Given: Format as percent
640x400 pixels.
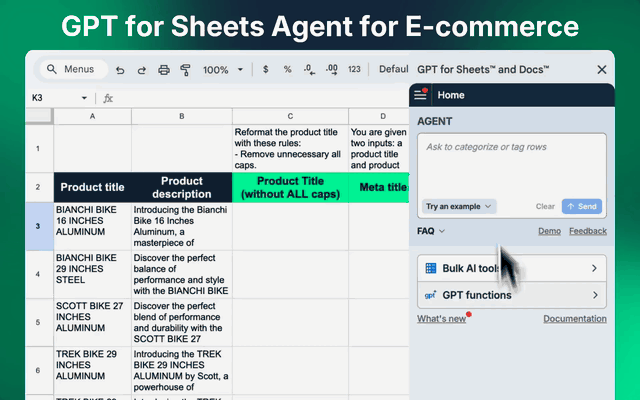Looking at the screenshot, I should click(x=287, y=69).
